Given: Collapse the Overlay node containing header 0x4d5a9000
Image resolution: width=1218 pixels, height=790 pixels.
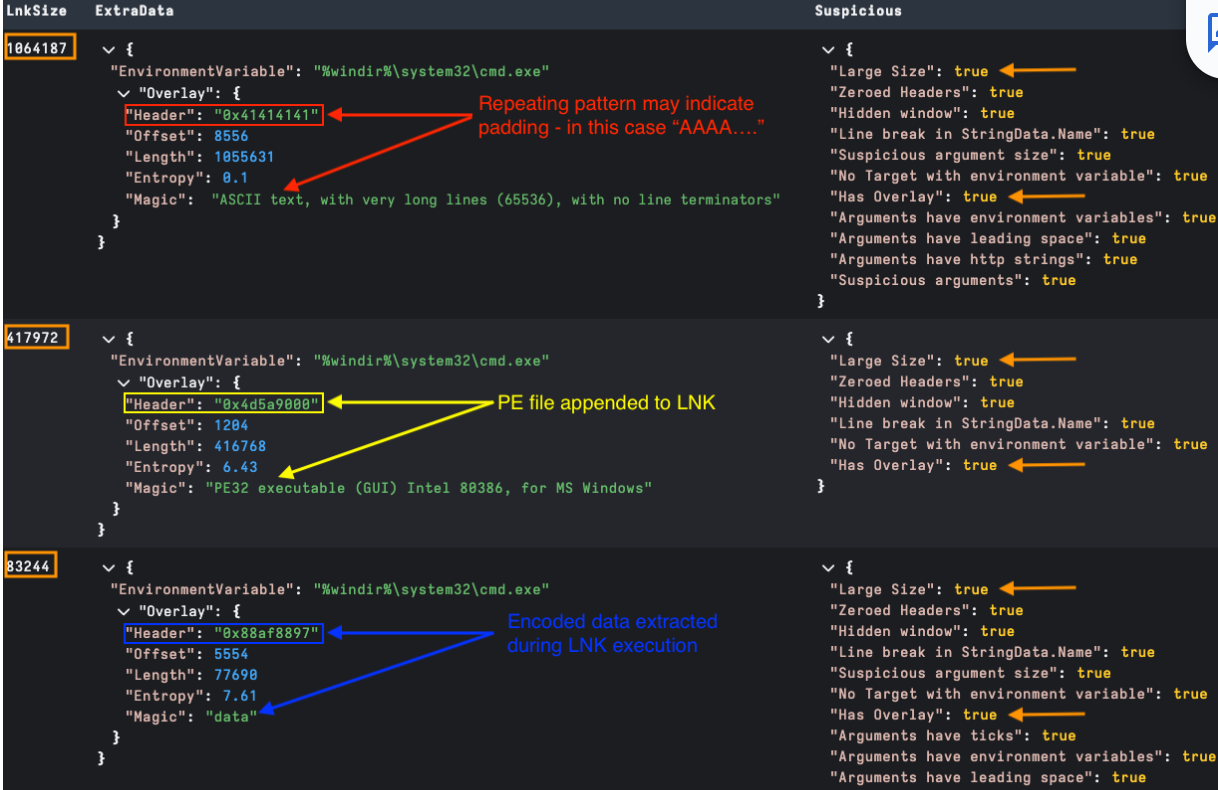Looking at the screenshot, I should 123,382.
